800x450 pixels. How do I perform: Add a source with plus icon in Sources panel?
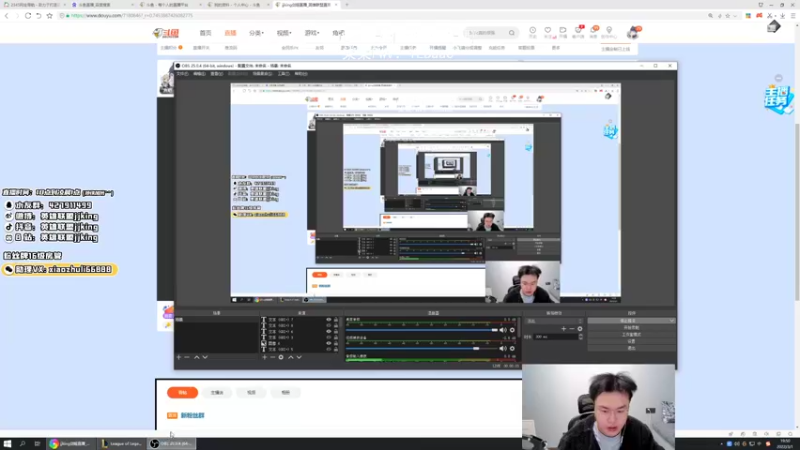click(264, 357)
